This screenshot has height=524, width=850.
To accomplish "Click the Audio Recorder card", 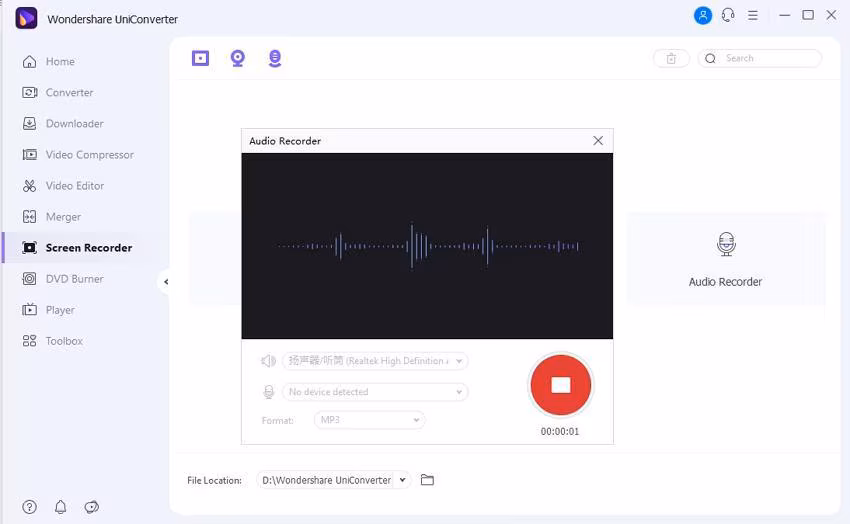I will pyautogui.click(x=725, y=258).
